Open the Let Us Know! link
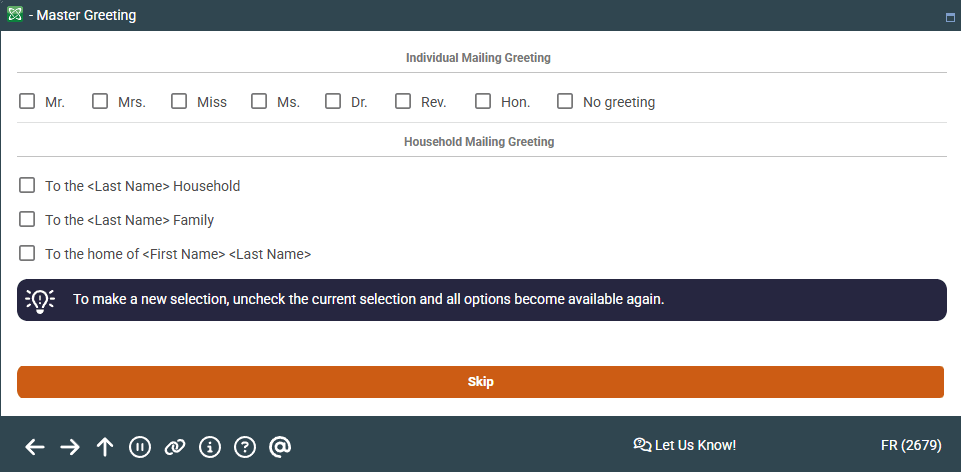 [x=685, y=446]
